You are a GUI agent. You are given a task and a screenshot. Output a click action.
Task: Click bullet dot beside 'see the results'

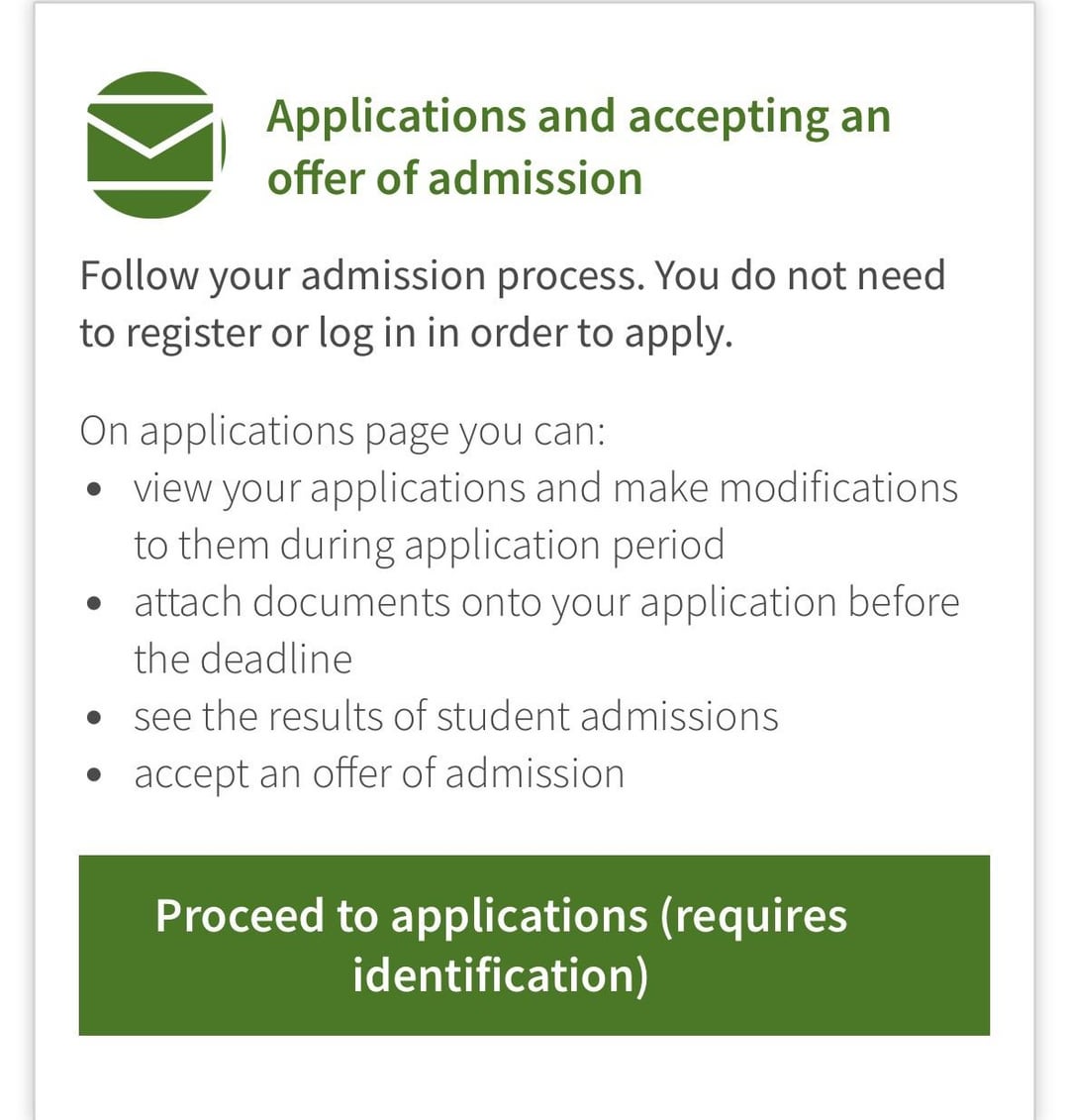(94, 718)
